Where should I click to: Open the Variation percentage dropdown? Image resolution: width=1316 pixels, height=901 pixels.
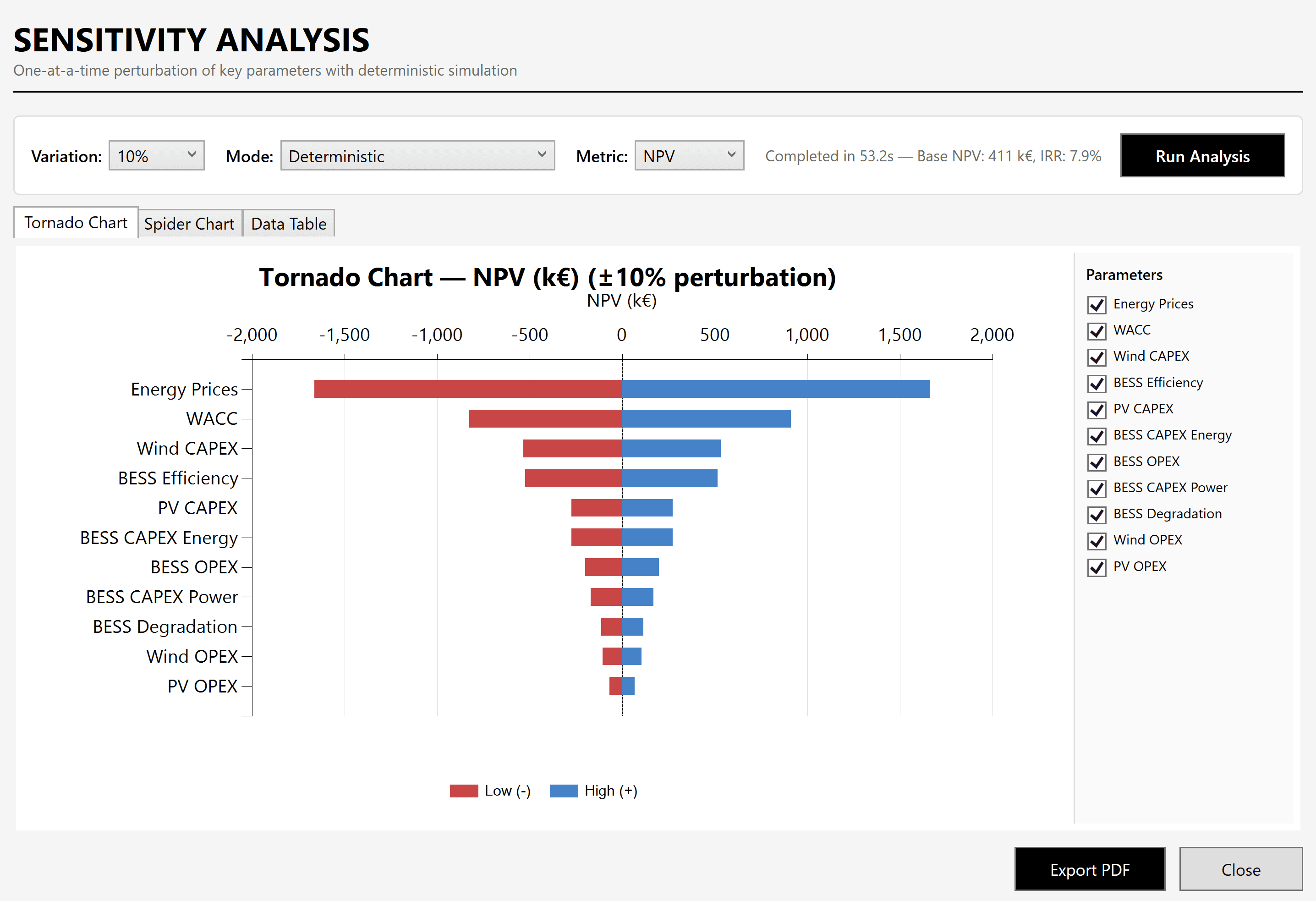point(156,155)
